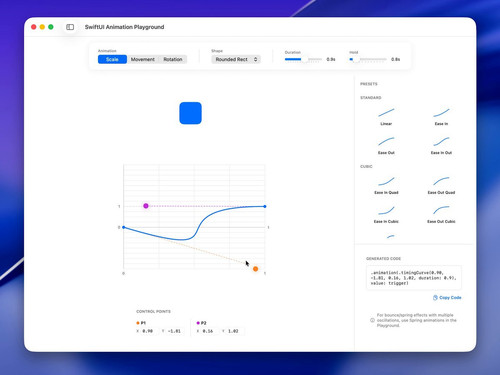The width and height of the screenshot is (500, 375).
Task: Click the CONTROL POINTS heading
Action: pyautogui.click(x=153, y=311)
